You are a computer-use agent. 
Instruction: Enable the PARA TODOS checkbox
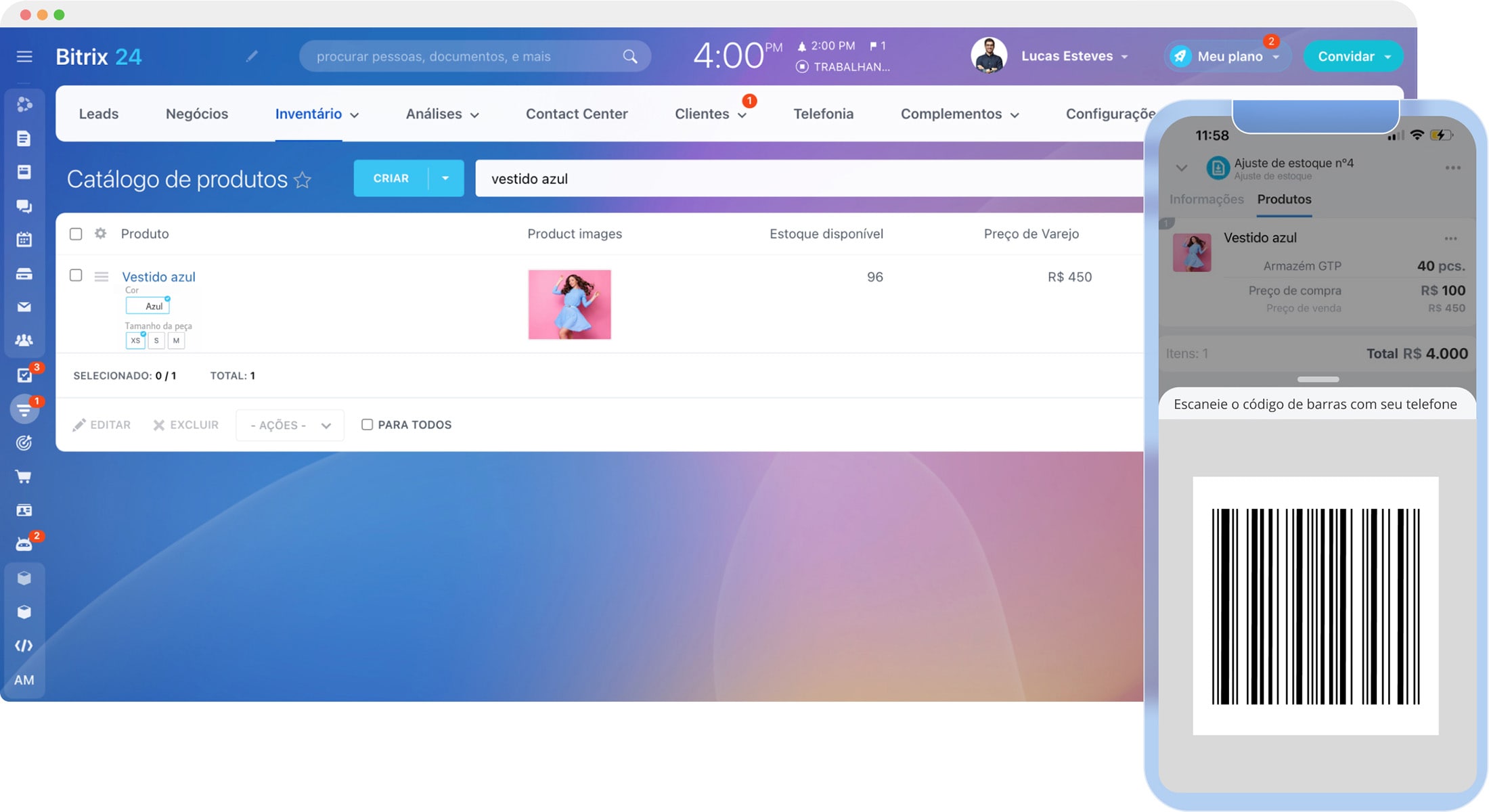coord(368,424)
